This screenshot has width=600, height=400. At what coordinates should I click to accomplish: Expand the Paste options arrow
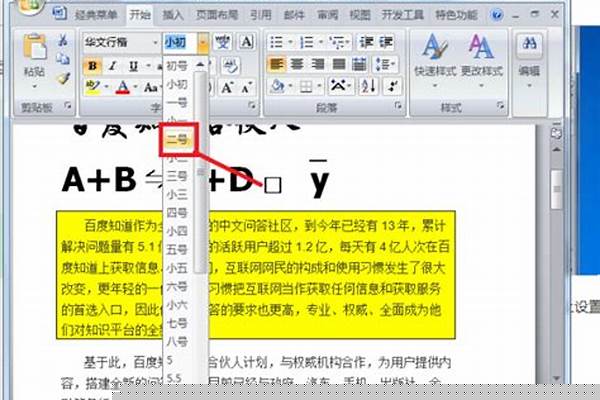[x=34, y=86]
